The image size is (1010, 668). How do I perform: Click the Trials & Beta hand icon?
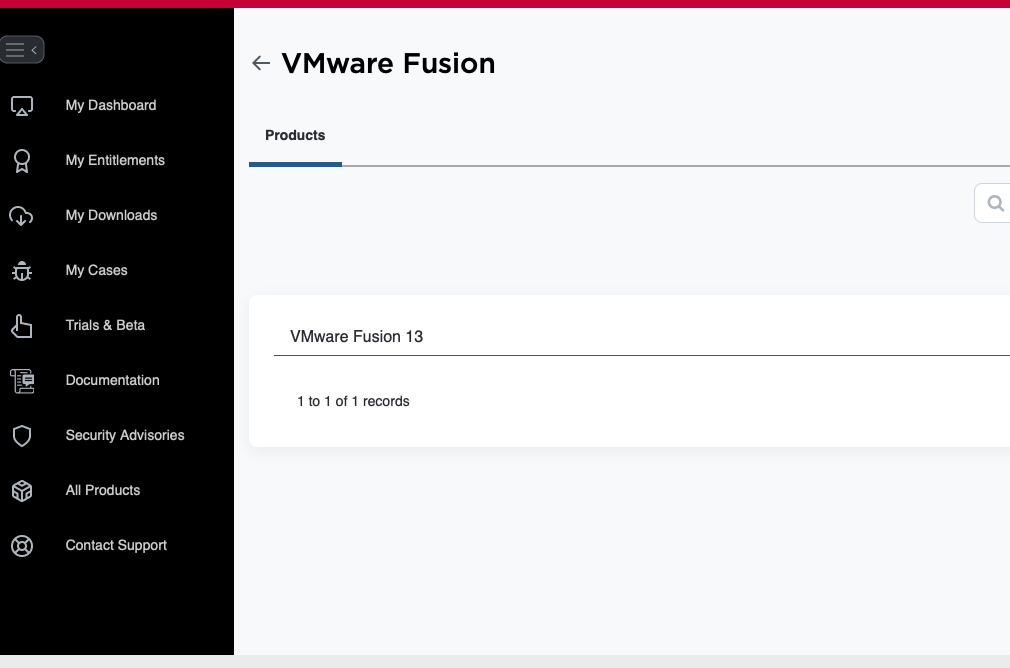point(21,326)
